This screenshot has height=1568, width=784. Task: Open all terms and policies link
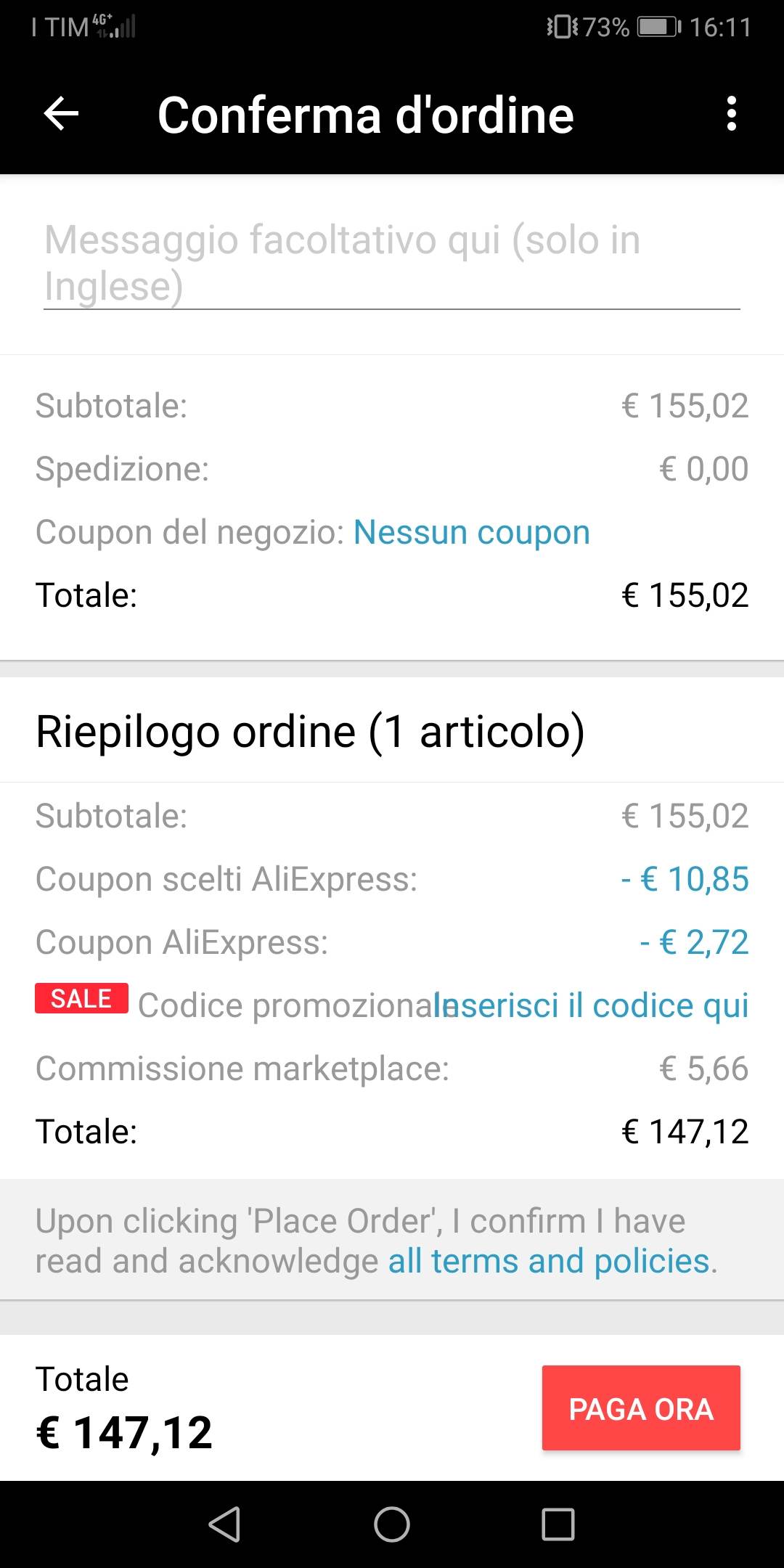[549, 1261]
